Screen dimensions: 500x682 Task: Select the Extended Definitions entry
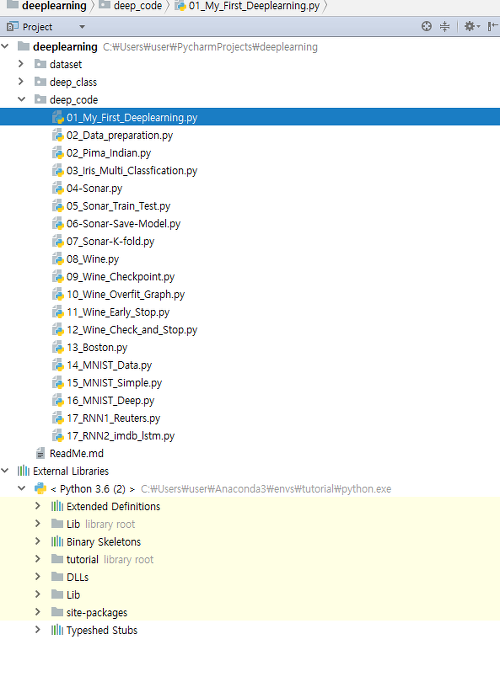click(113, 507)
